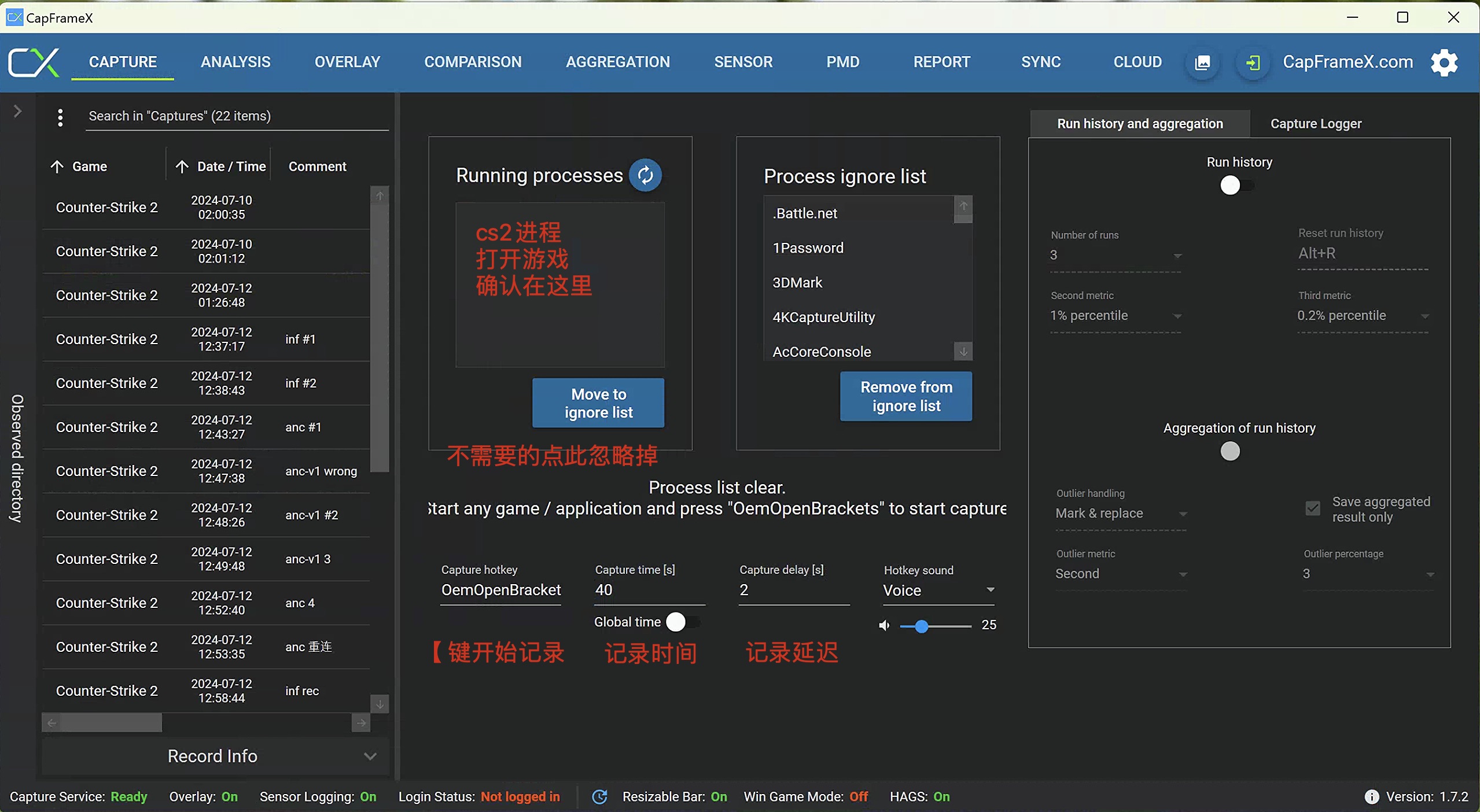1480x812 pixels.
Task: Open the Number of runs dropdown
Action: 1115,254
